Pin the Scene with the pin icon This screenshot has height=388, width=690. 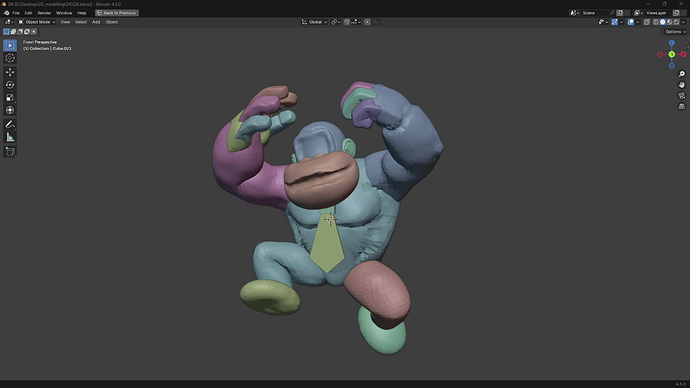click(x=612, y=13)
